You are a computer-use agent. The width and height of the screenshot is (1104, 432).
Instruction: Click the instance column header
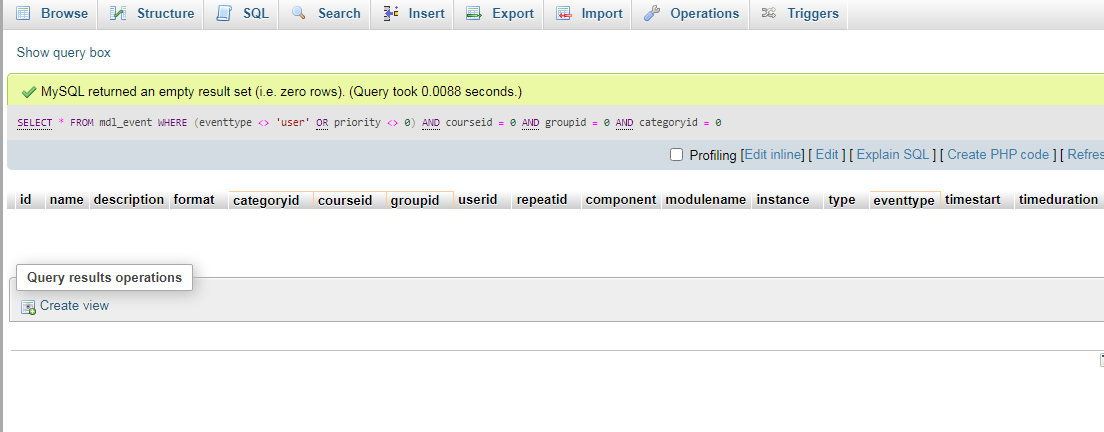pos(783,200)
